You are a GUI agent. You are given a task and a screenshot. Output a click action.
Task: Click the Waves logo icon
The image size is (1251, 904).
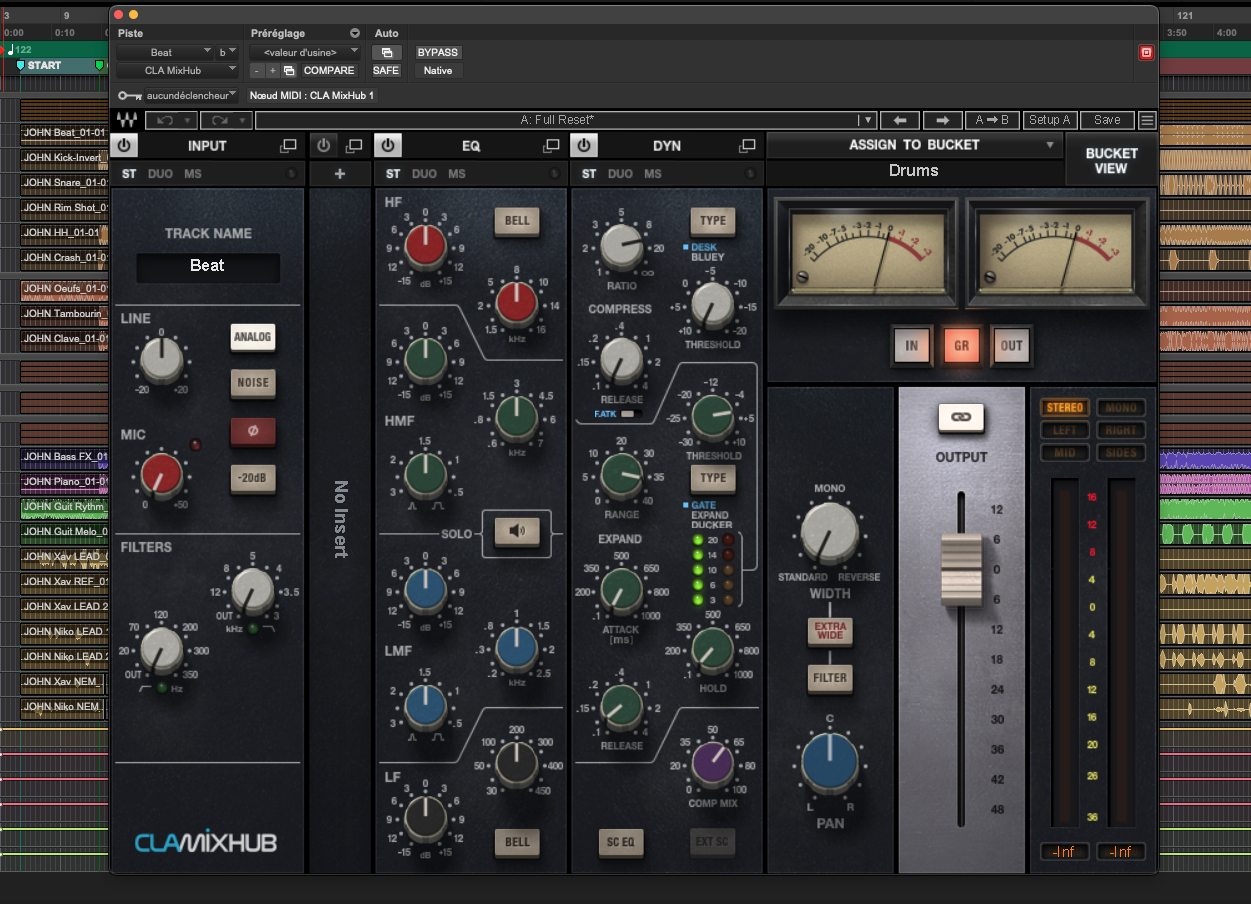(x=126, y=120)
